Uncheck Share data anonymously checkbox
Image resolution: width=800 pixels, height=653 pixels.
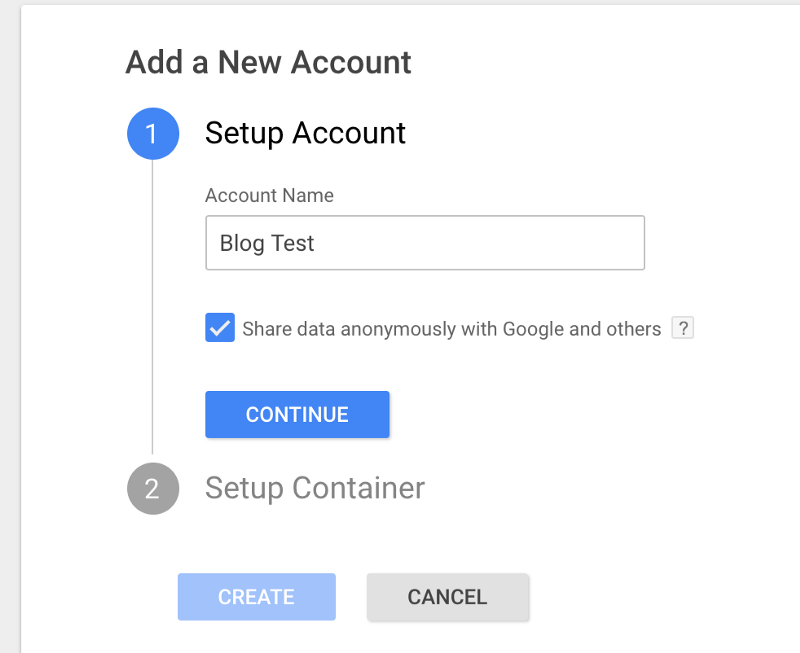coord(220,328)
